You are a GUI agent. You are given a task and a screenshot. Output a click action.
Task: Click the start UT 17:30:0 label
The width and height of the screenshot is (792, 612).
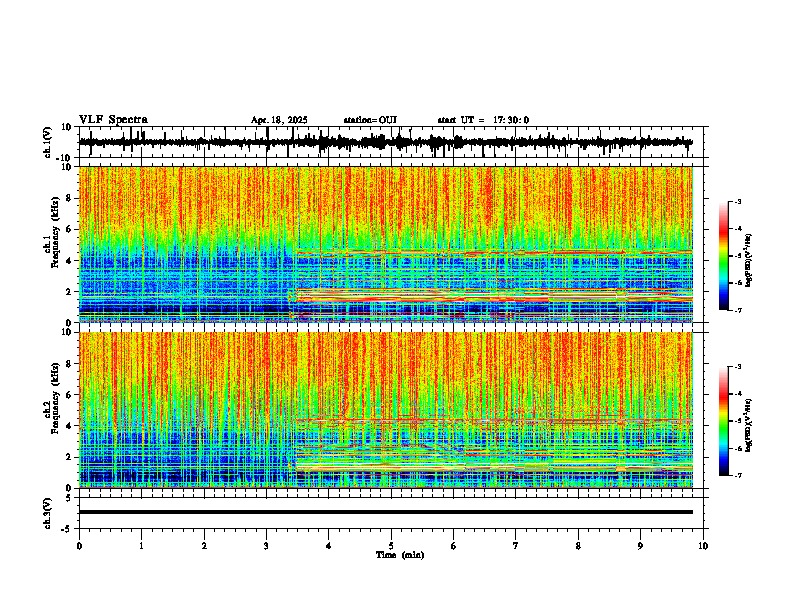483,120
